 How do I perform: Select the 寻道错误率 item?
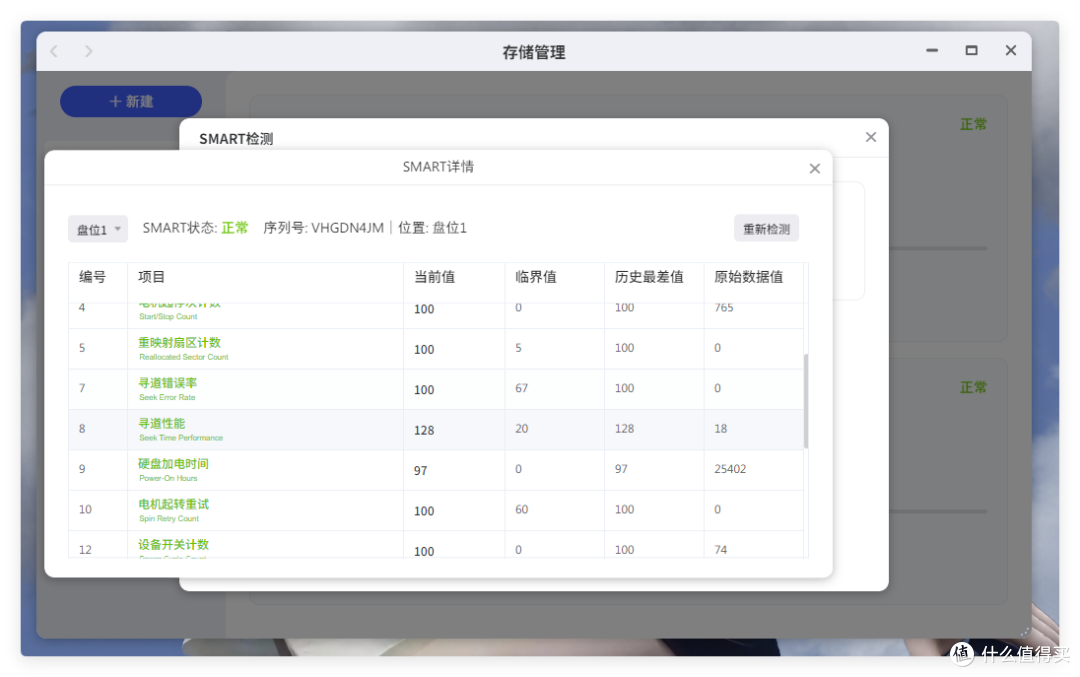(167, 383)
